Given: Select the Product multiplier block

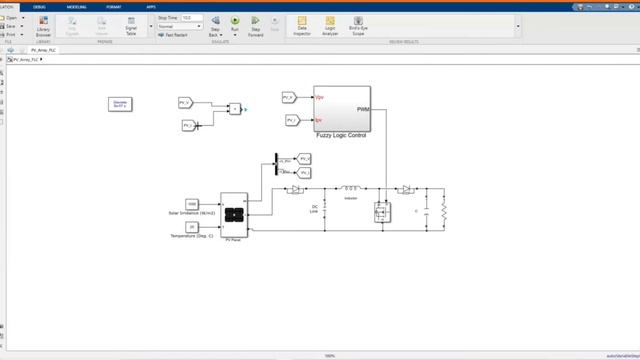Looking at the screenshot, I should (x=235, y=109).
